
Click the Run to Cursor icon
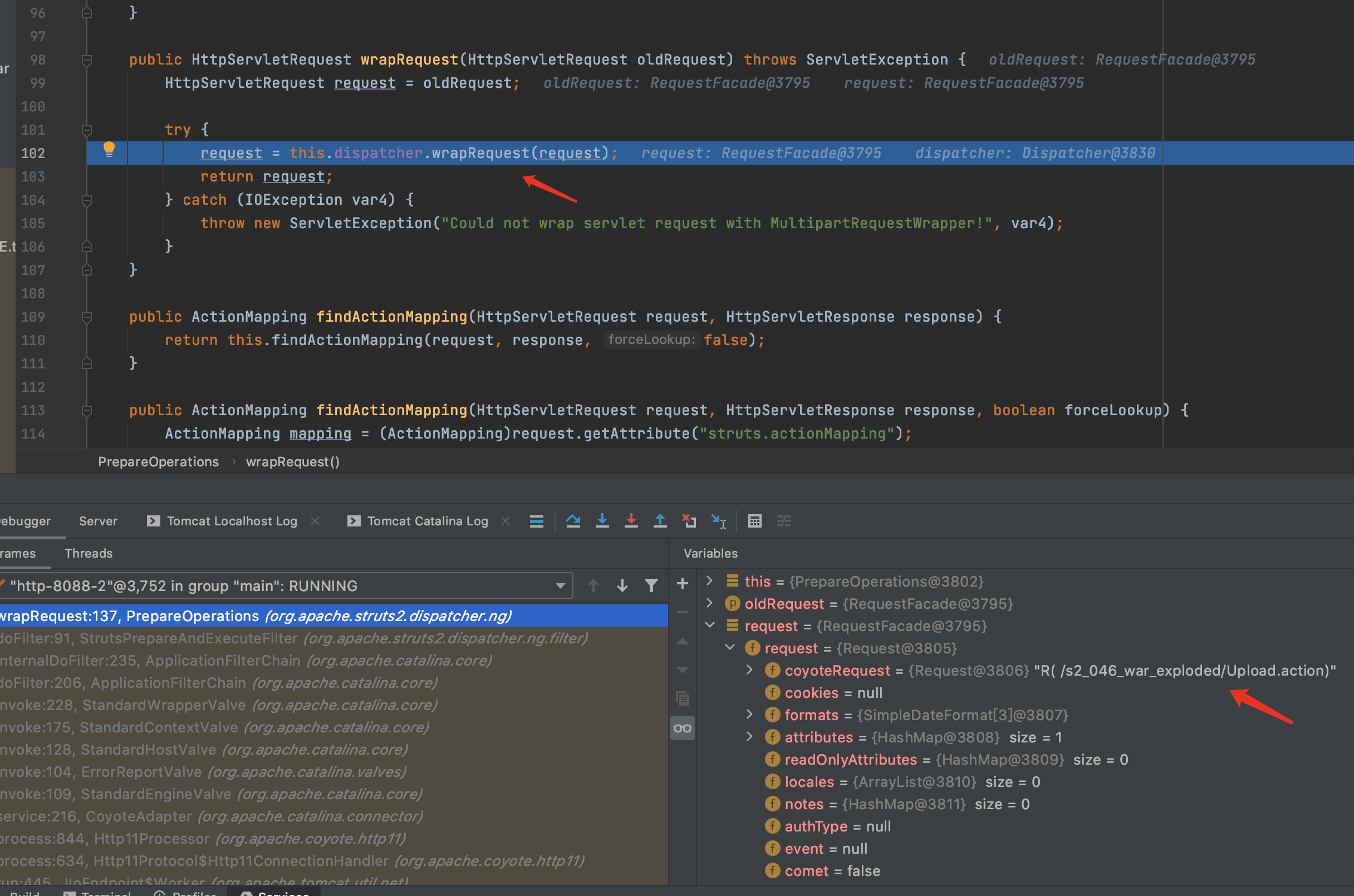718,520
